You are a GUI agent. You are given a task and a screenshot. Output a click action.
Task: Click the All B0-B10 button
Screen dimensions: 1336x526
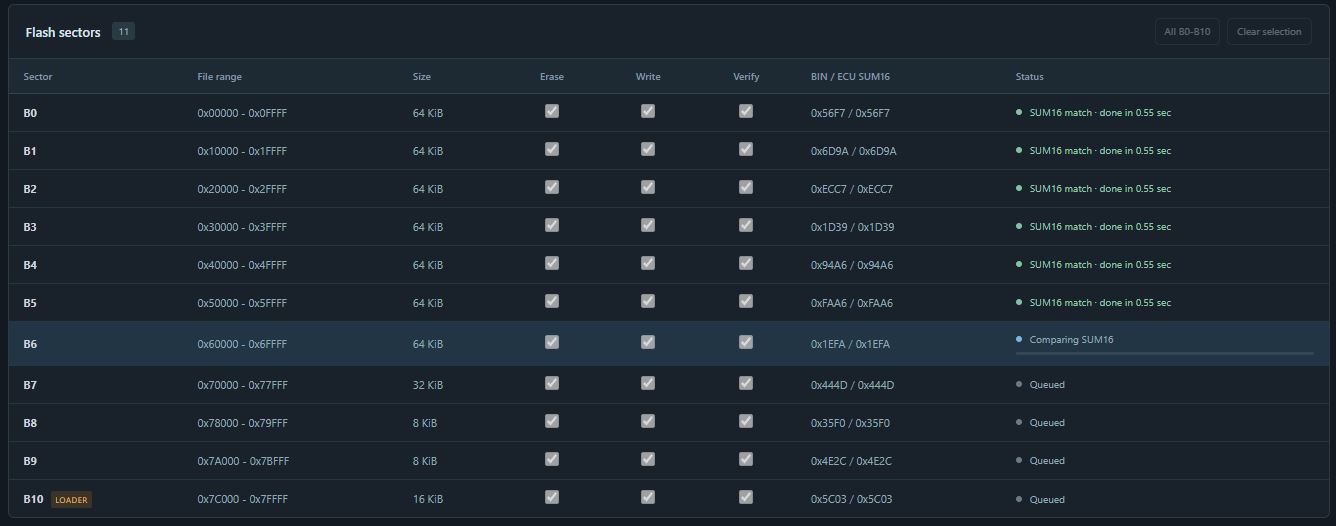(1187, 32)
